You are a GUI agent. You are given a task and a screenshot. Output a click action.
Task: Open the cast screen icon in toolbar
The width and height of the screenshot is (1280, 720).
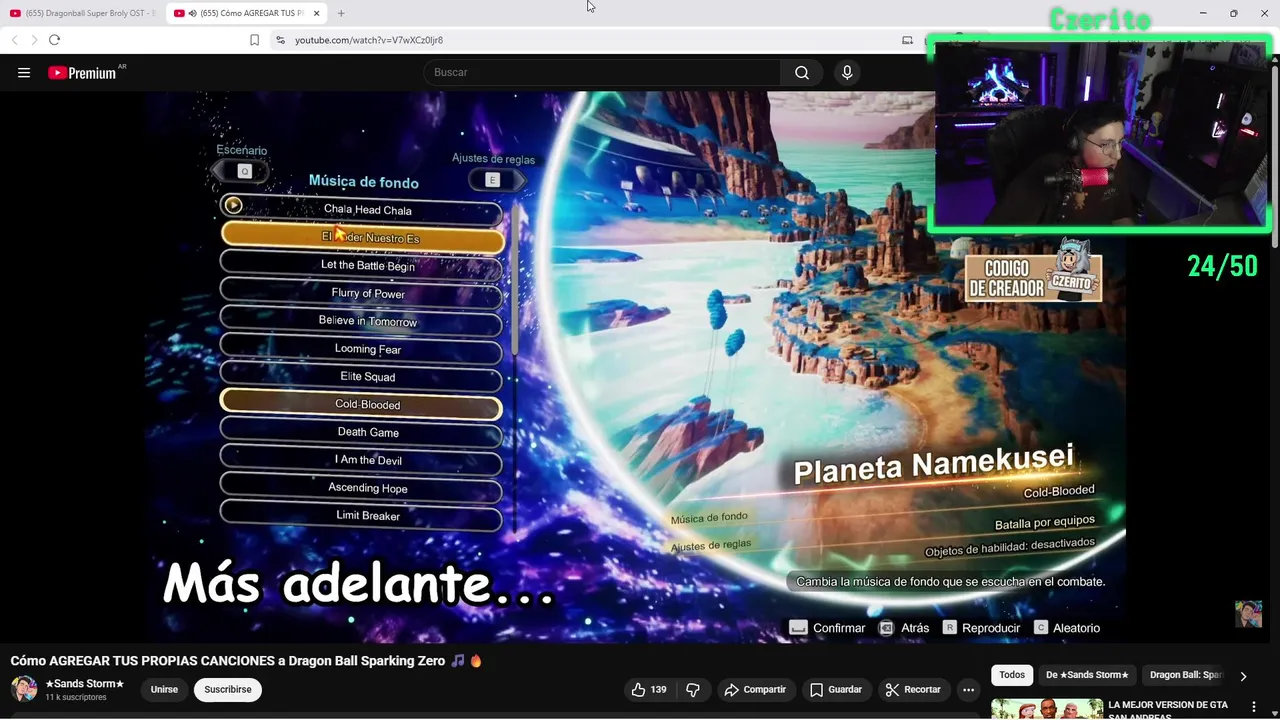[x=907, y=40]
